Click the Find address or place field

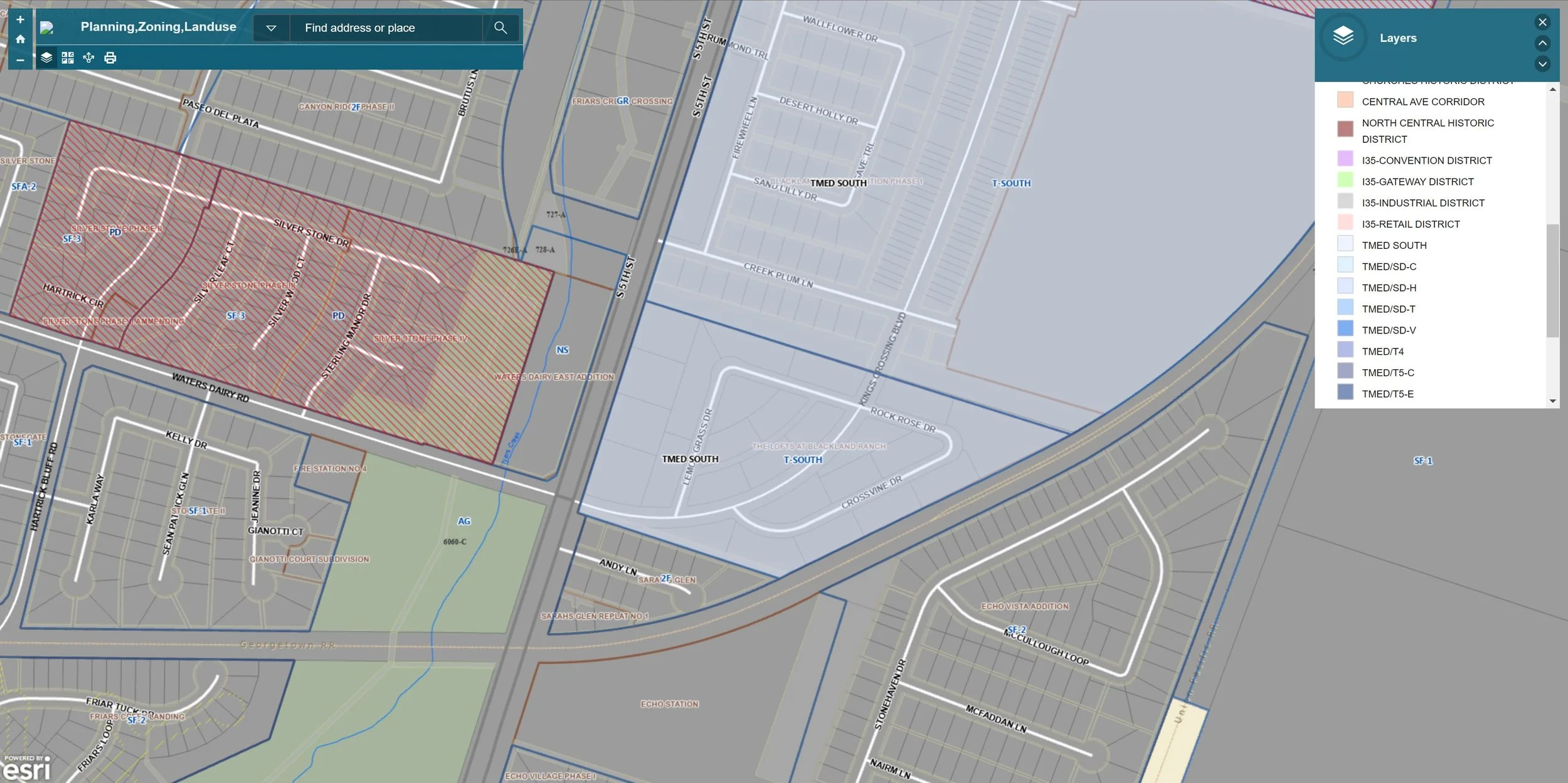pos(386,28)
